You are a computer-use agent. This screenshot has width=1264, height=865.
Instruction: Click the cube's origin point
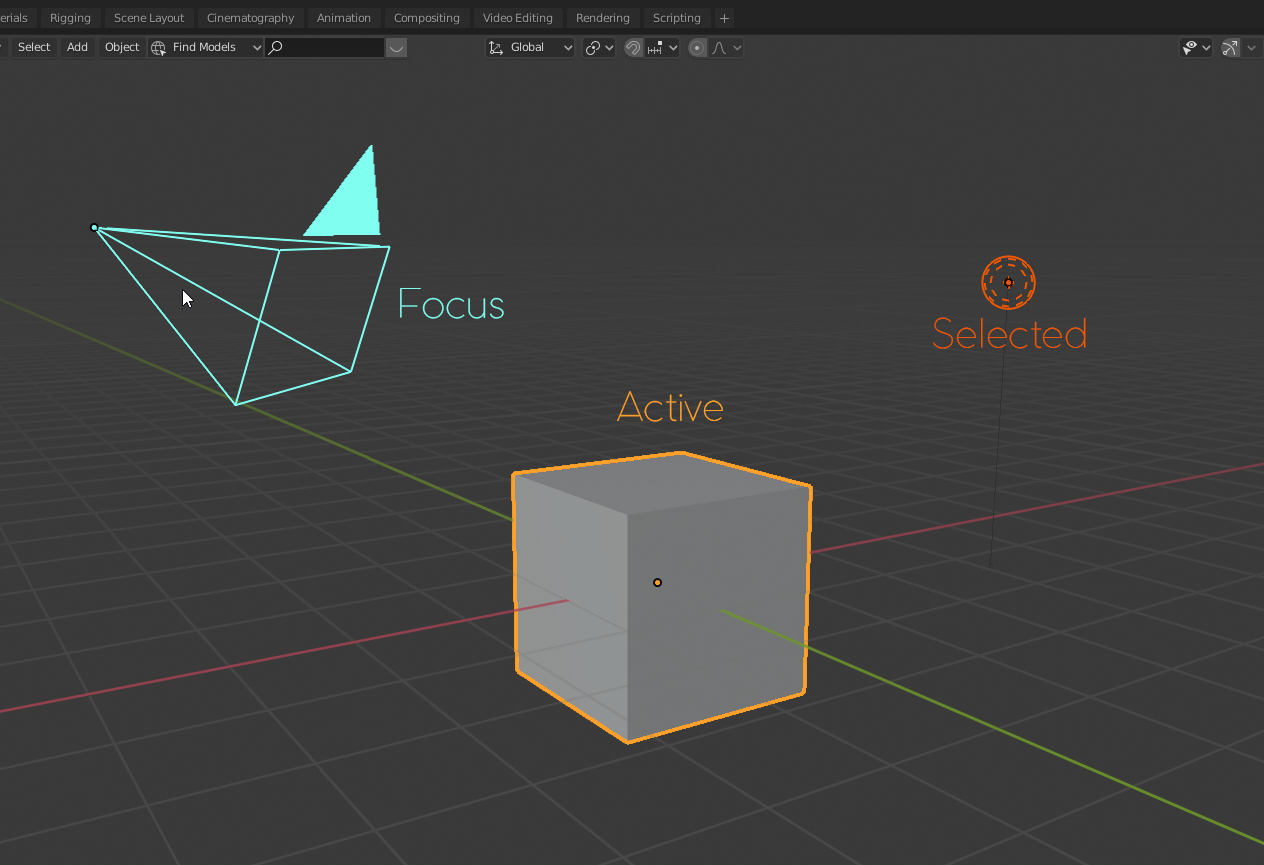coord(657,582)
